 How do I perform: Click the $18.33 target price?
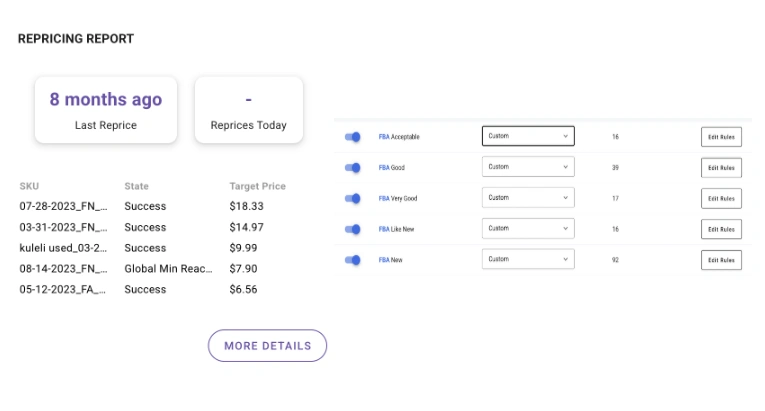coord(246,206)
